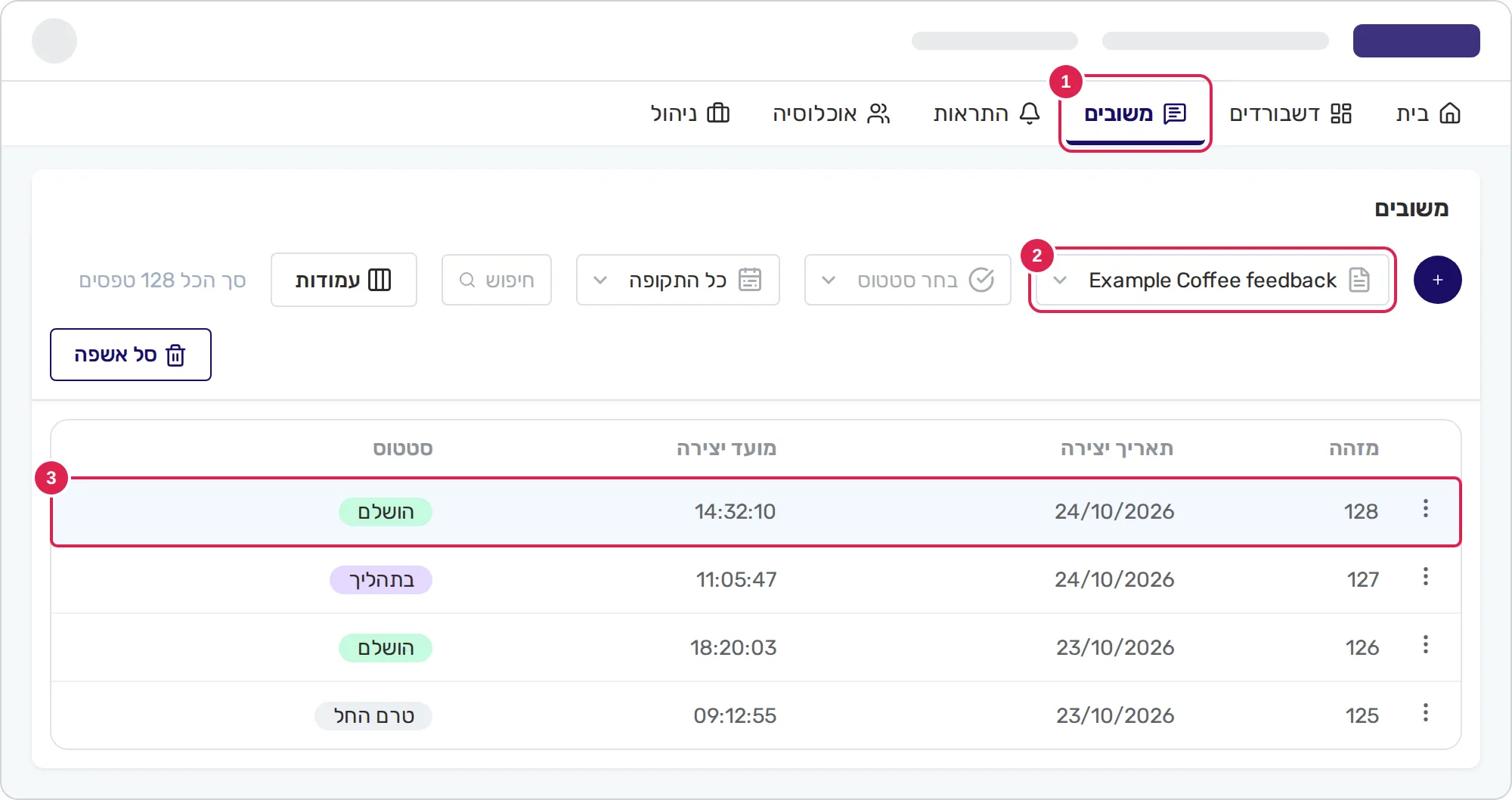Open the סל אשפה trash button
Viewport: 1512px width, 800px height.
click(x=130, y=355)
